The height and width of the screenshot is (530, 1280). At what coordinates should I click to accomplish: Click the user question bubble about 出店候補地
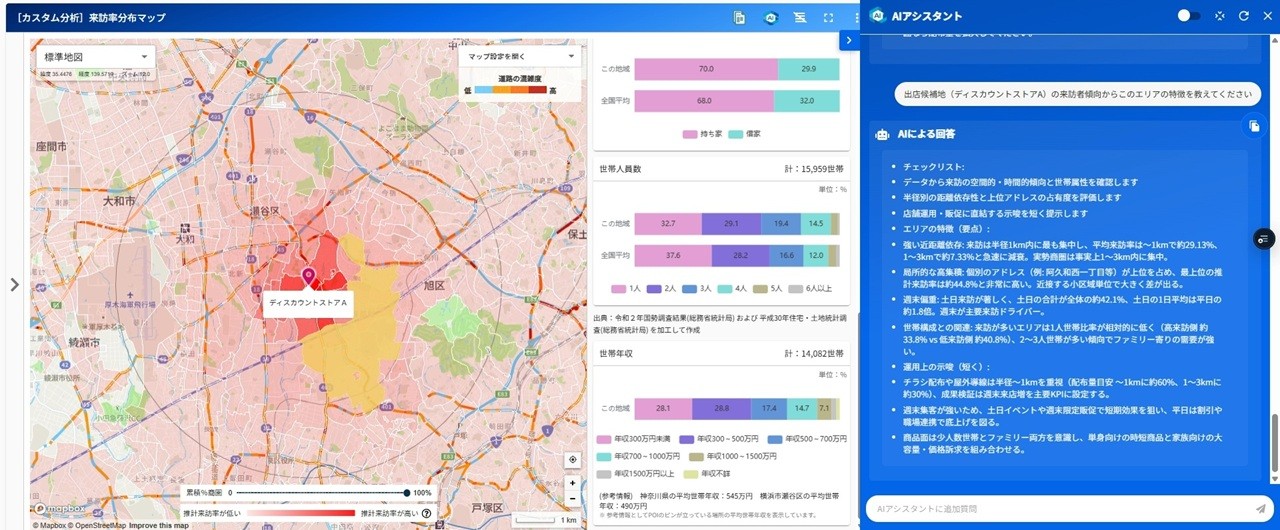click(1077, 94)
